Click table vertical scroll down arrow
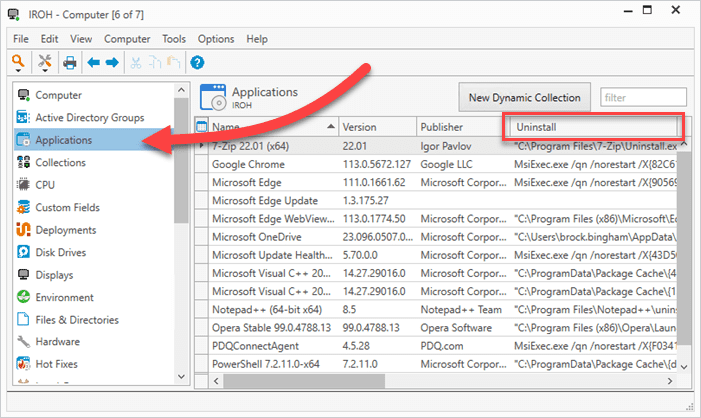 point(684,367)
